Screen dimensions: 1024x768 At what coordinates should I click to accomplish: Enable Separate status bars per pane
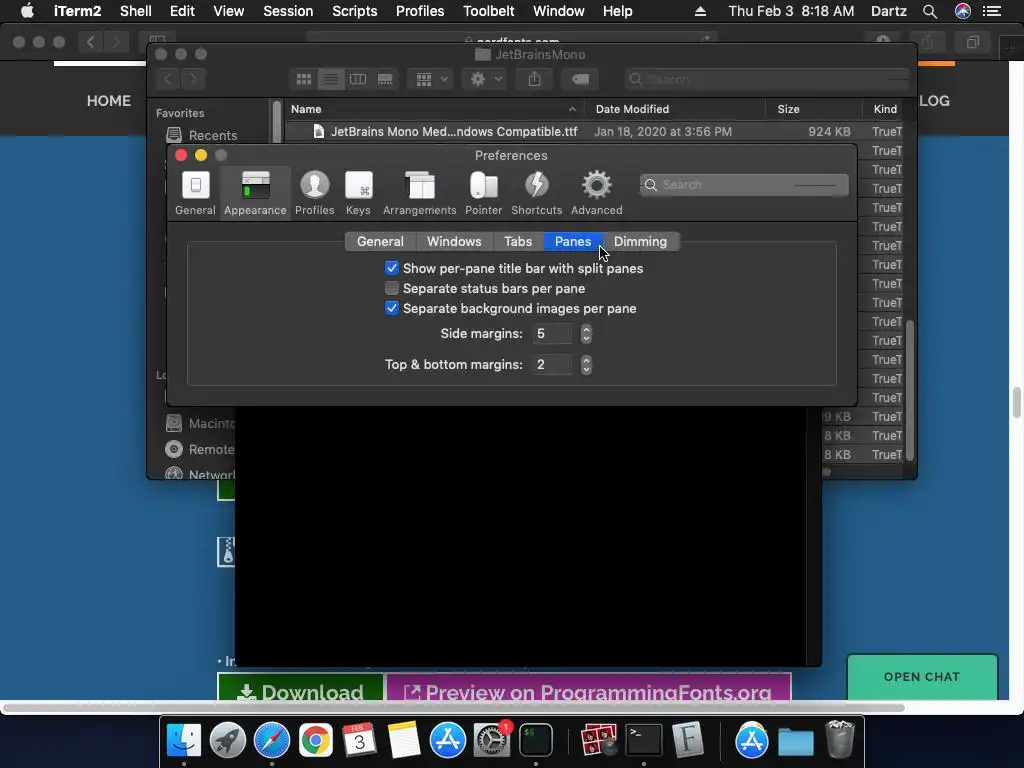392,288
